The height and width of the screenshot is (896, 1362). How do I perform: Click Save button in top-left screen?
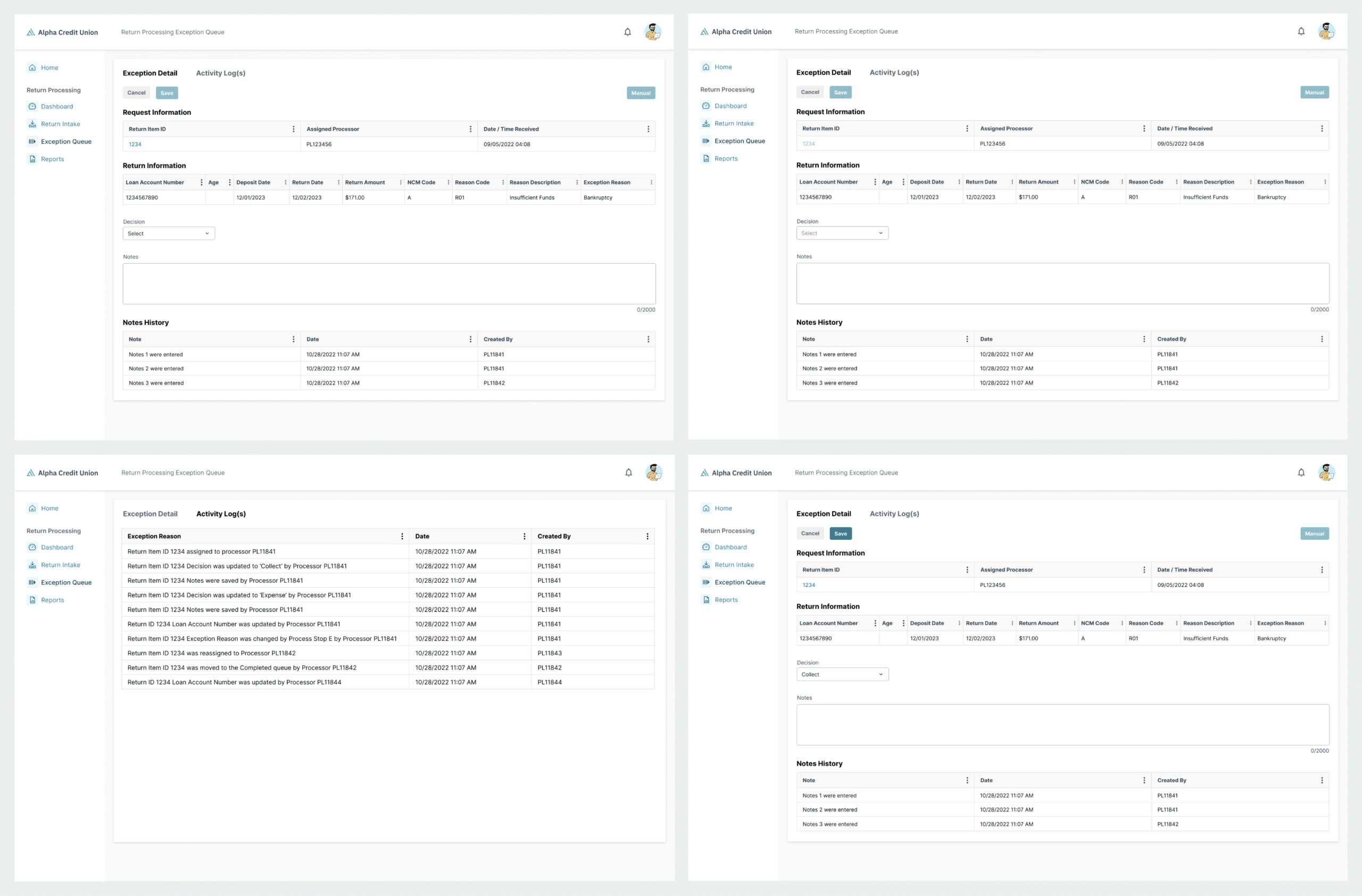pyautogui.click(x=167, y=93)
